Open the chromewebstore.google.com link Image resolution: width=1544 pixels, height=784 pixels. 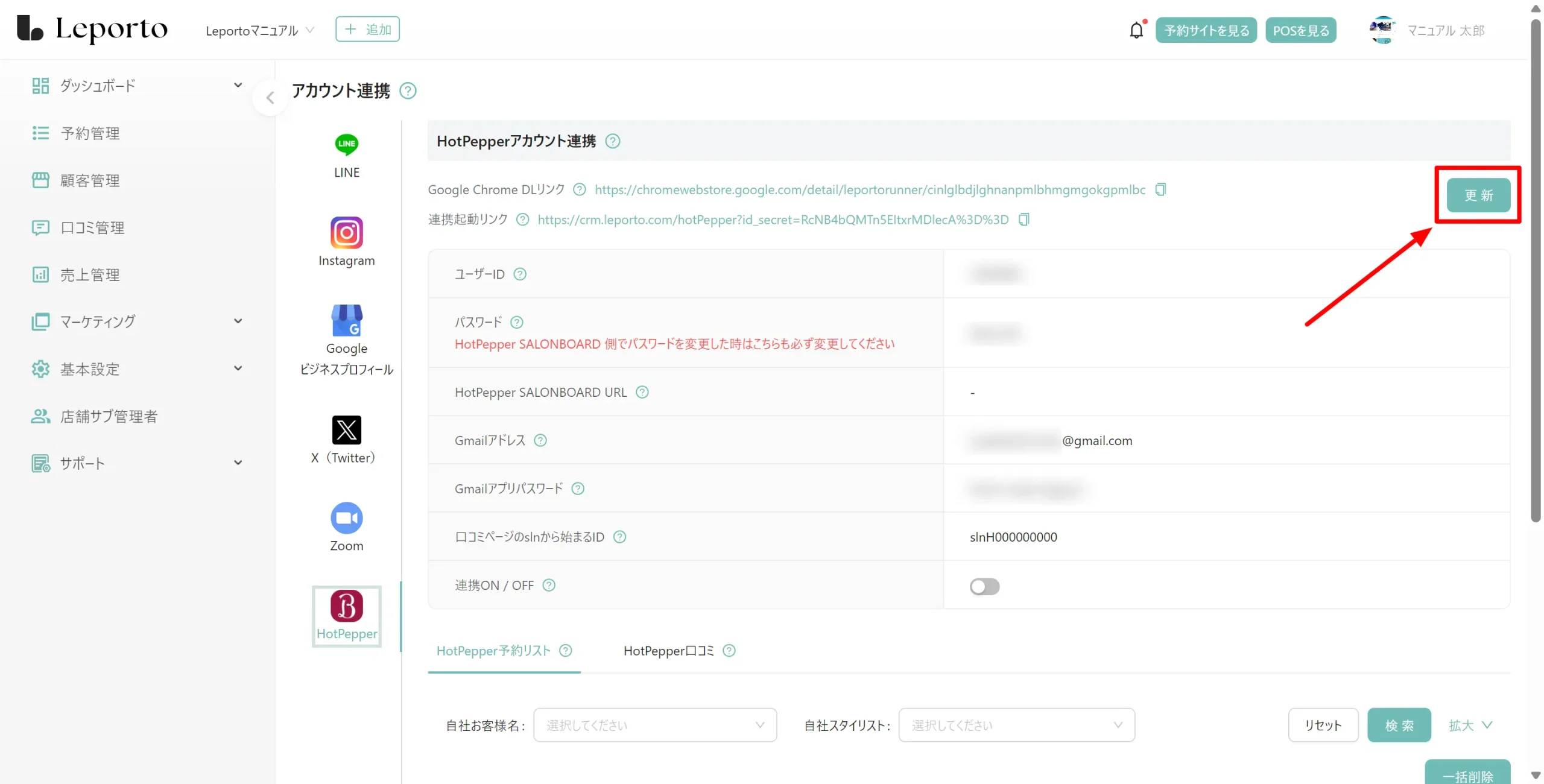[870, 189]
